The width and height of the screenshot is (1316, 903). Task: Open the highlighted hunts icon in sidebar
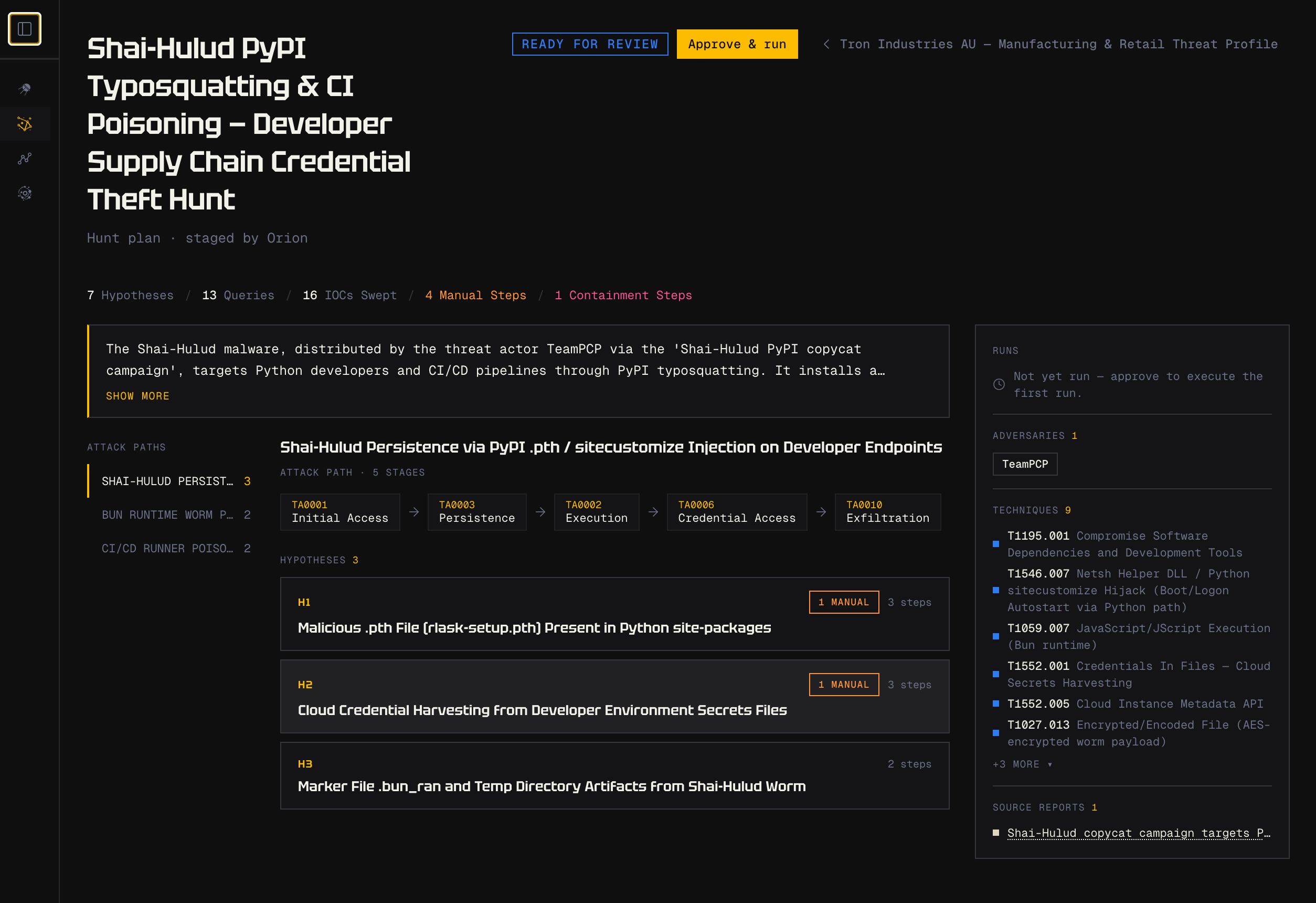[x=24, y=123]
